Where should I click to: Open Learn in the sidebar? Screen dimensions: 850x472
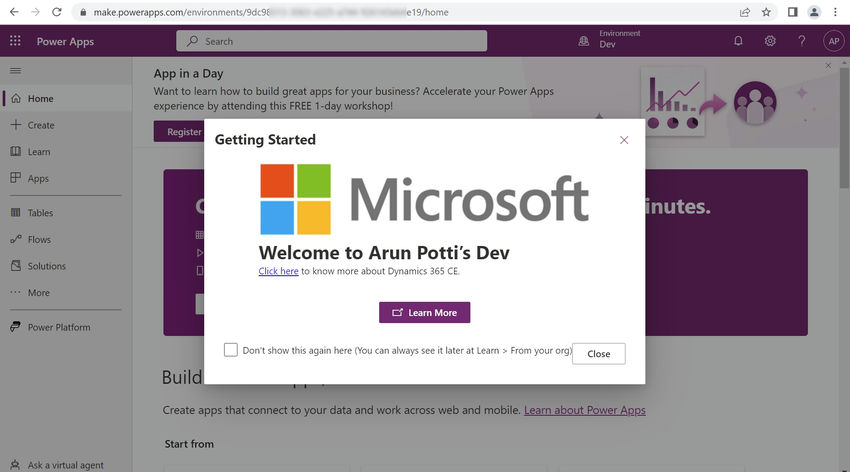coord(66,152)
